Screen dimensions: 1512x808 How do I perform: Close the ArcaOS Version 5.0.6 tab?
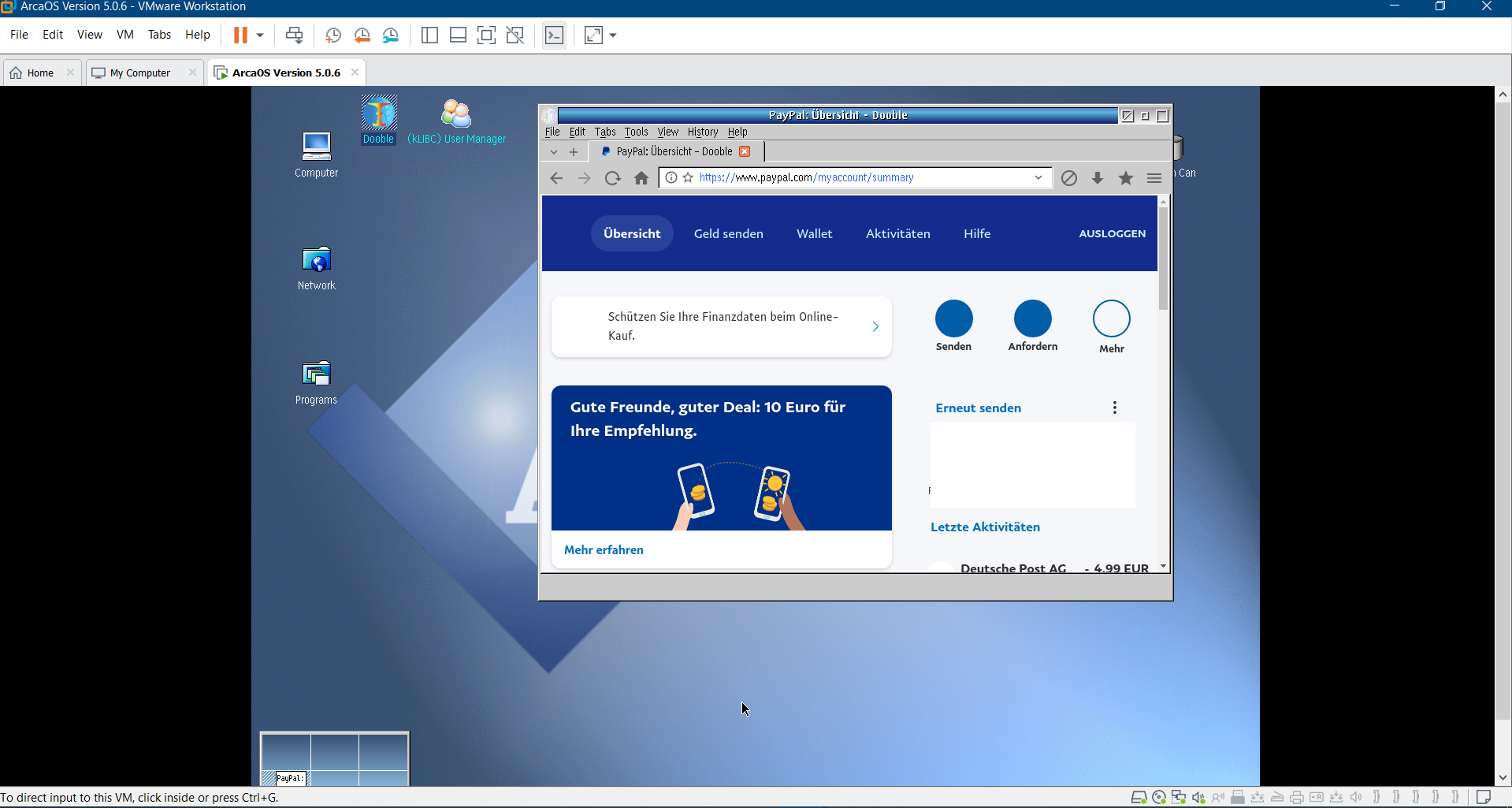pos(355,73)
